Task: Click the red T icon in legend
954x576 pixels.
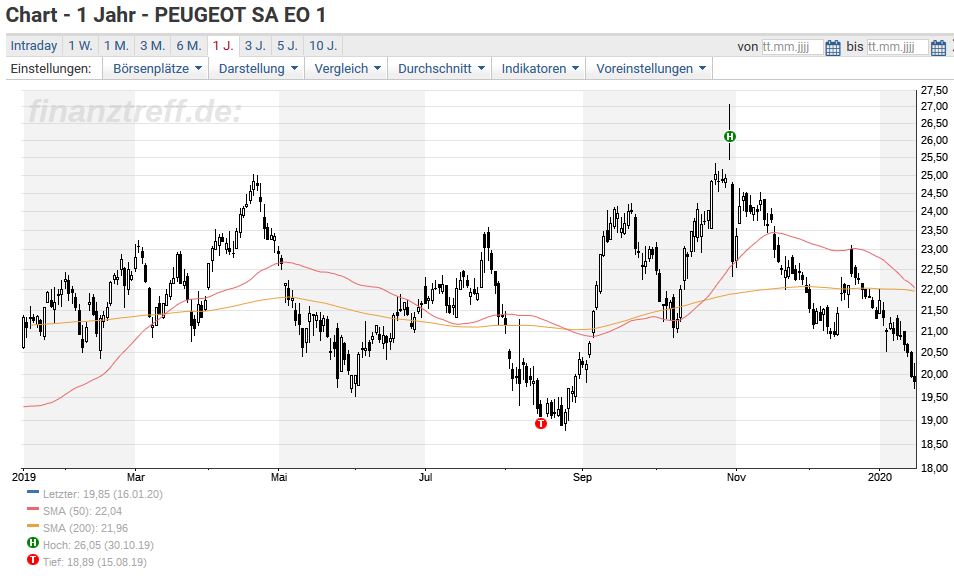Action: coord(33,560)
